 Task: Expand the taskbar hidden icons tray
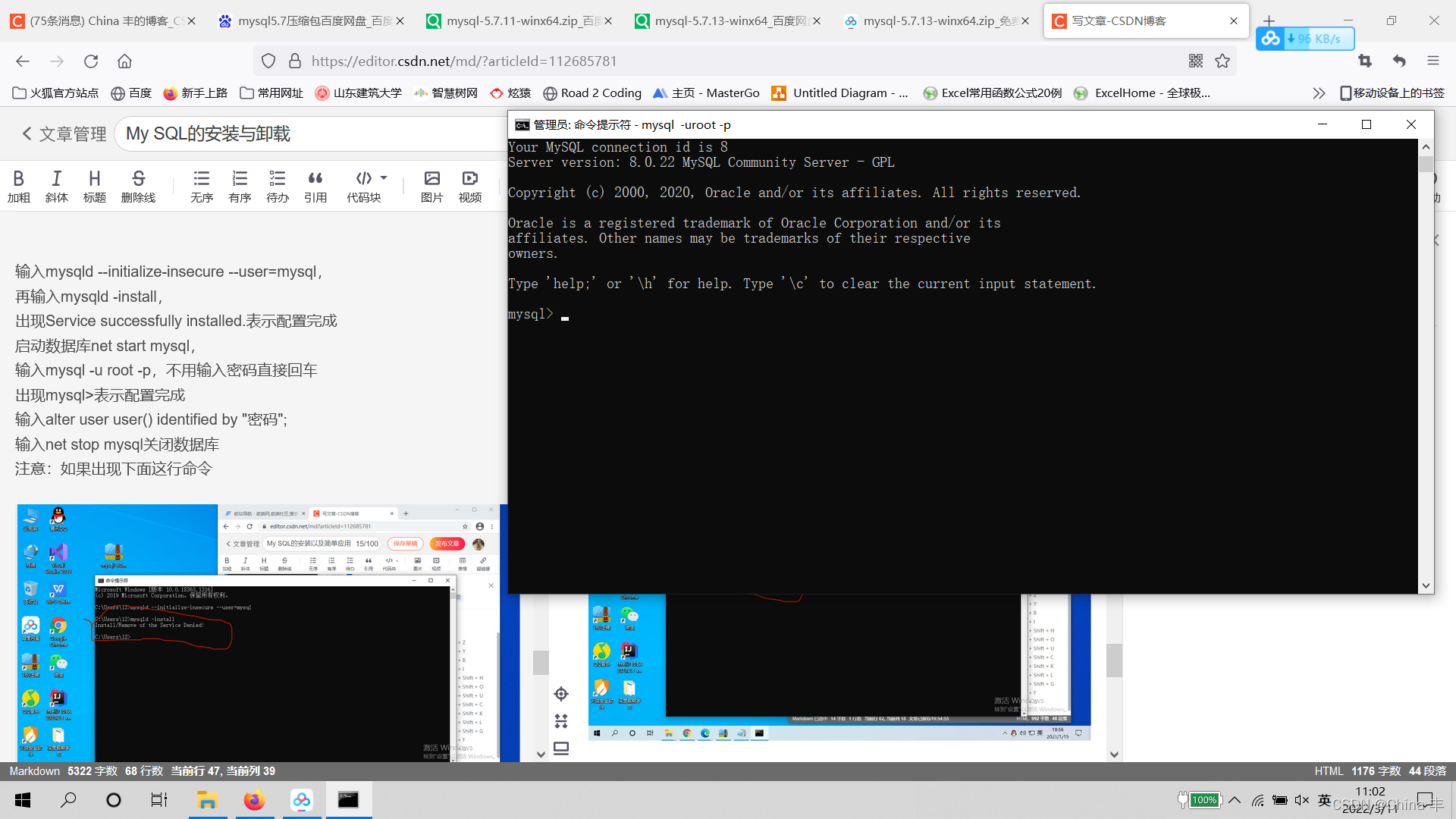coord(1234,799)
